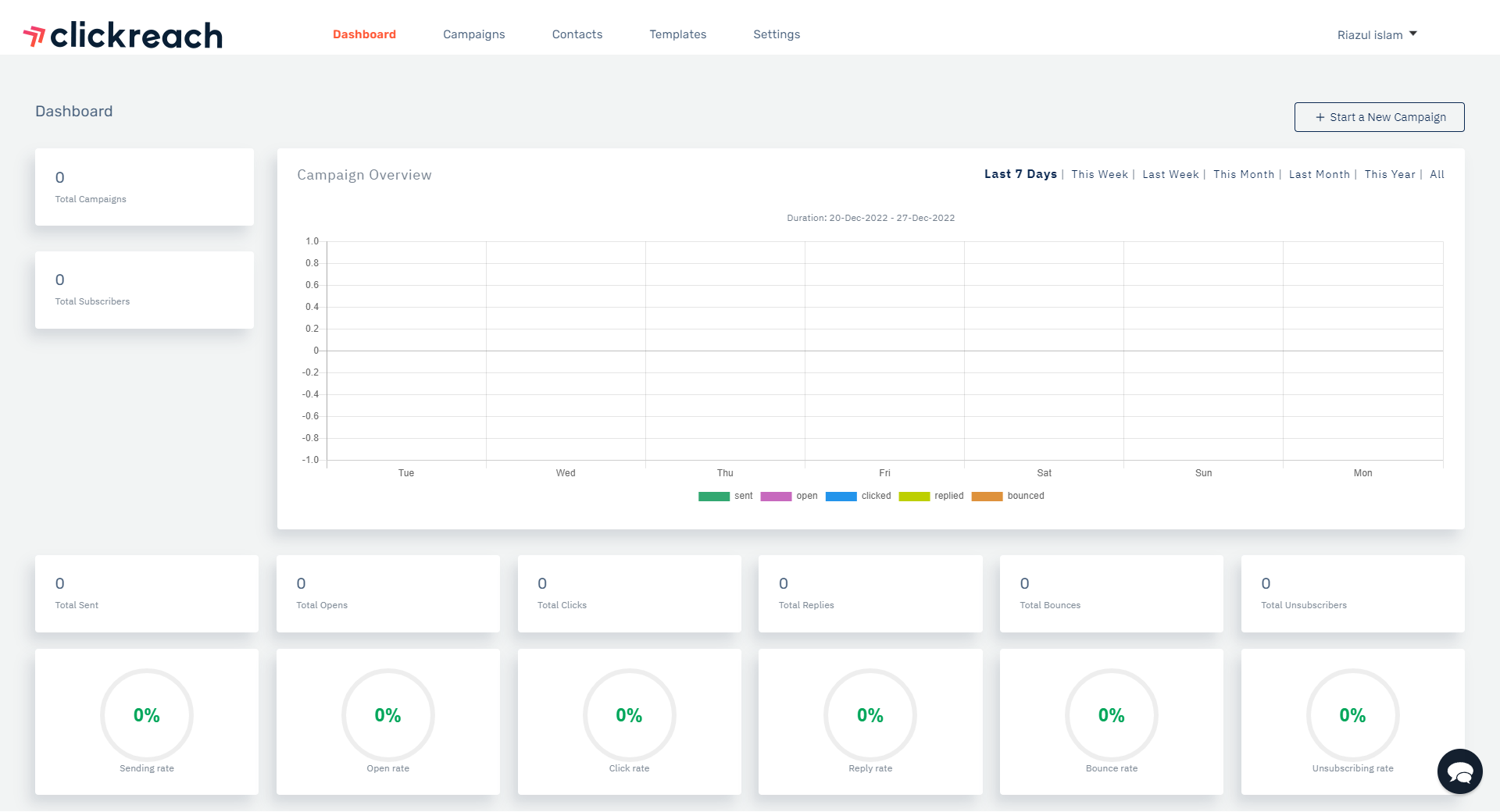This screenshot has height=812, width=1500.
Task: Toggle the open legend swatch
Action: pos(776,497)
